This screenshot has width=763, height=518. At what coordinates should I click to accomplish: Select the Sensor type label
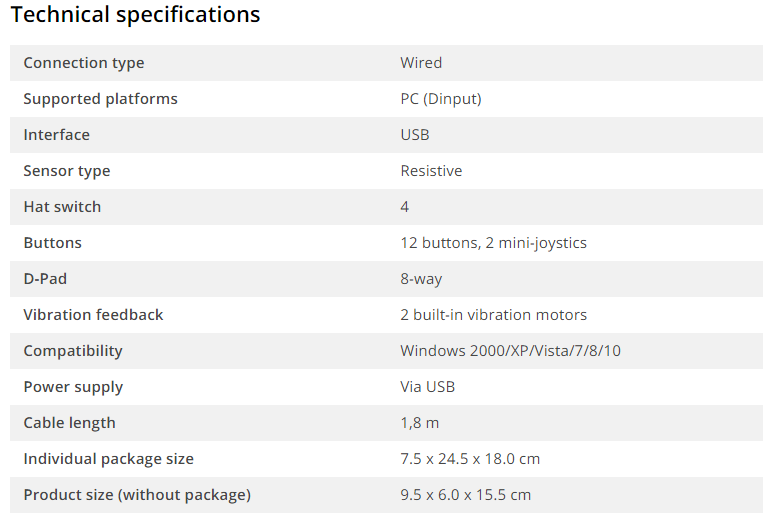click(67, 171)
